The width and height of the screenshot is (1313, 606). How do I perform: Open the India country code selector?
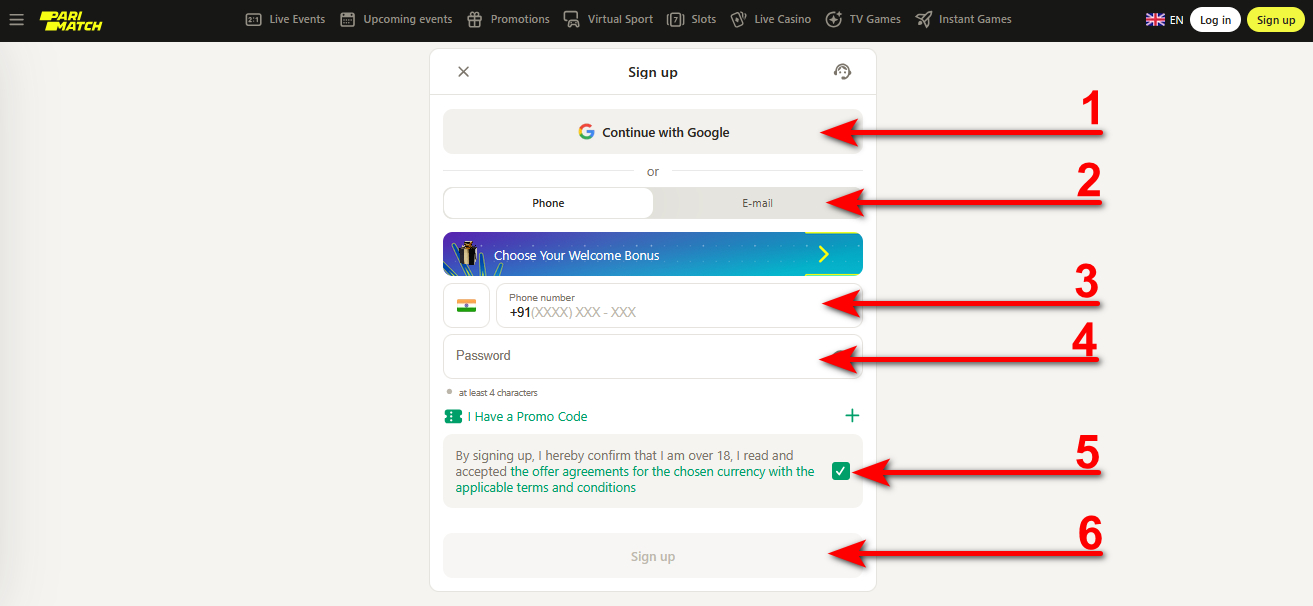pyautogui.click(x=466, y=306)
